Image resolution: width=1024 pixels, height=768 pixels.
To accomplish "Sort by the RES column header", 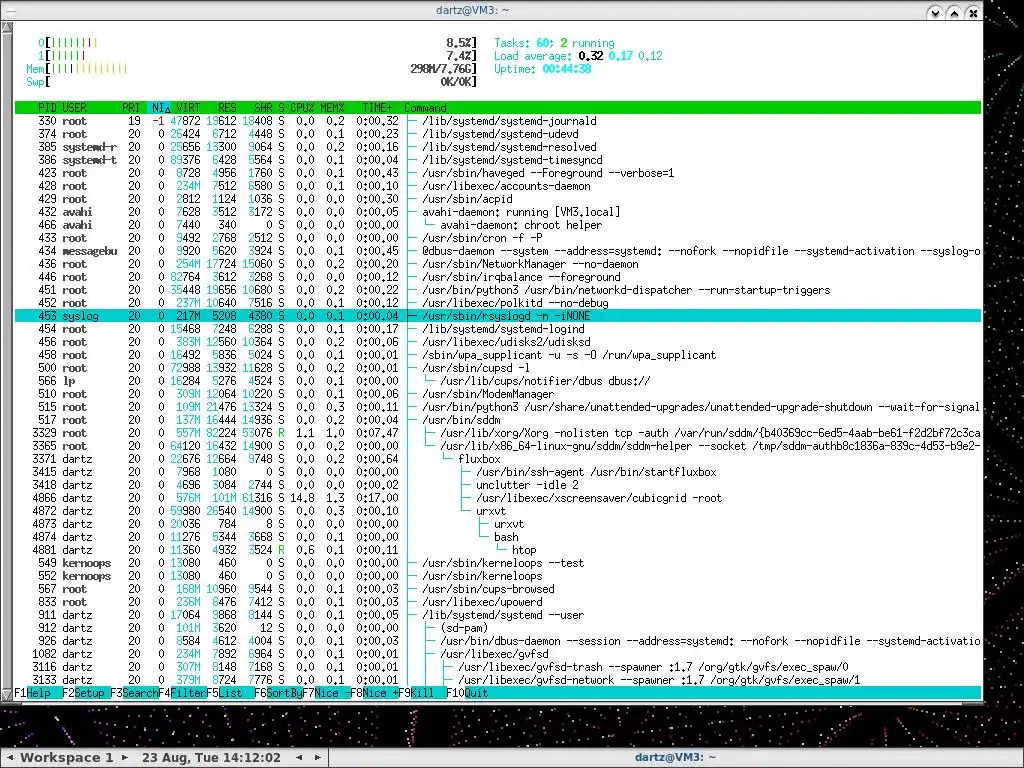I will [x=227, y=108].
